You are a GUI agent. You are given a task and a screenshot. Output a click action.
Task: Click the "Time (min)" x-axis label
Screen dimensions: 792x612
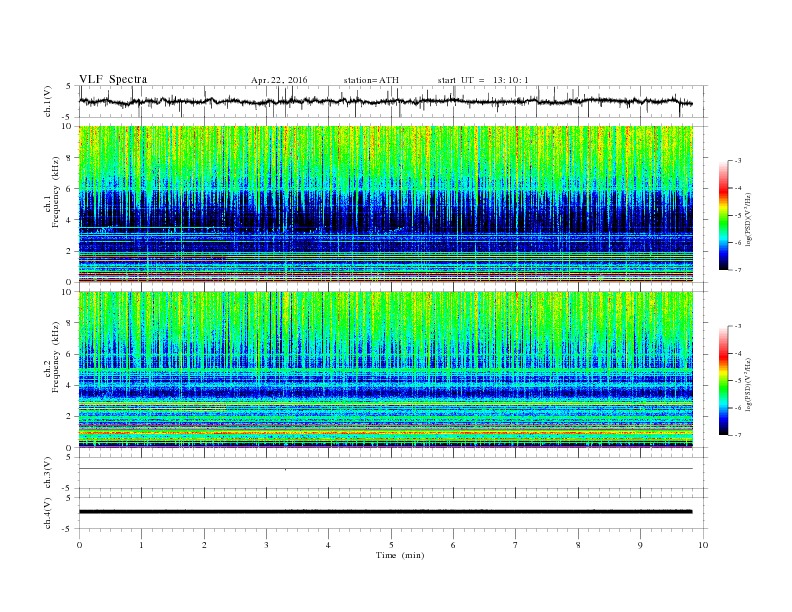click(x=400, y=555)
